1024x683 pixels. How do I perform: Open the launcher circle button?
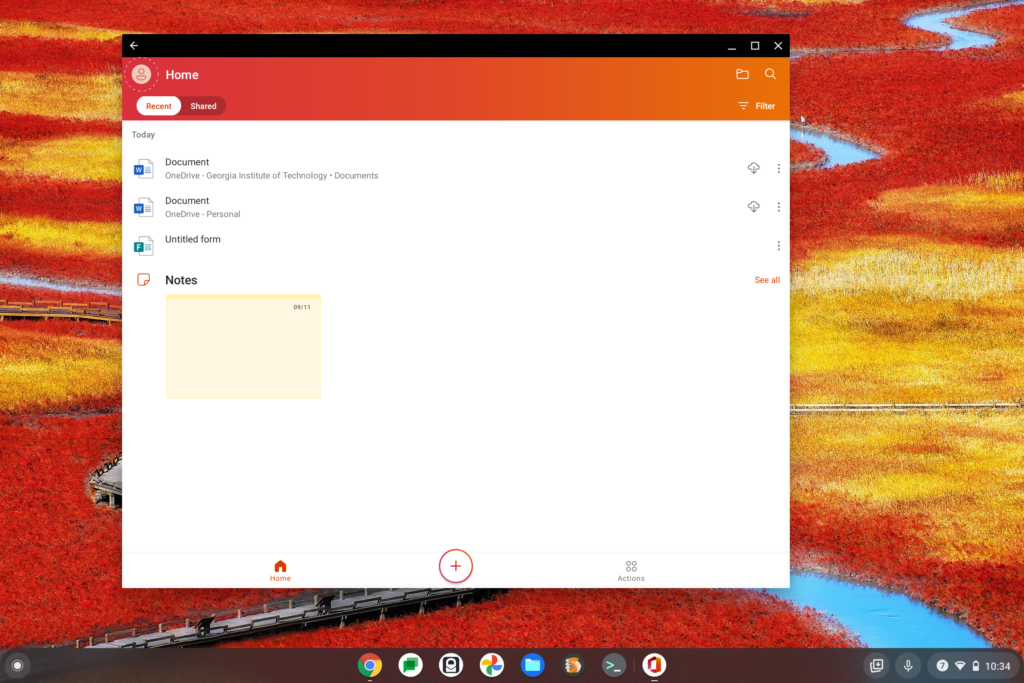pyautogui.click(x=18, y=665)
